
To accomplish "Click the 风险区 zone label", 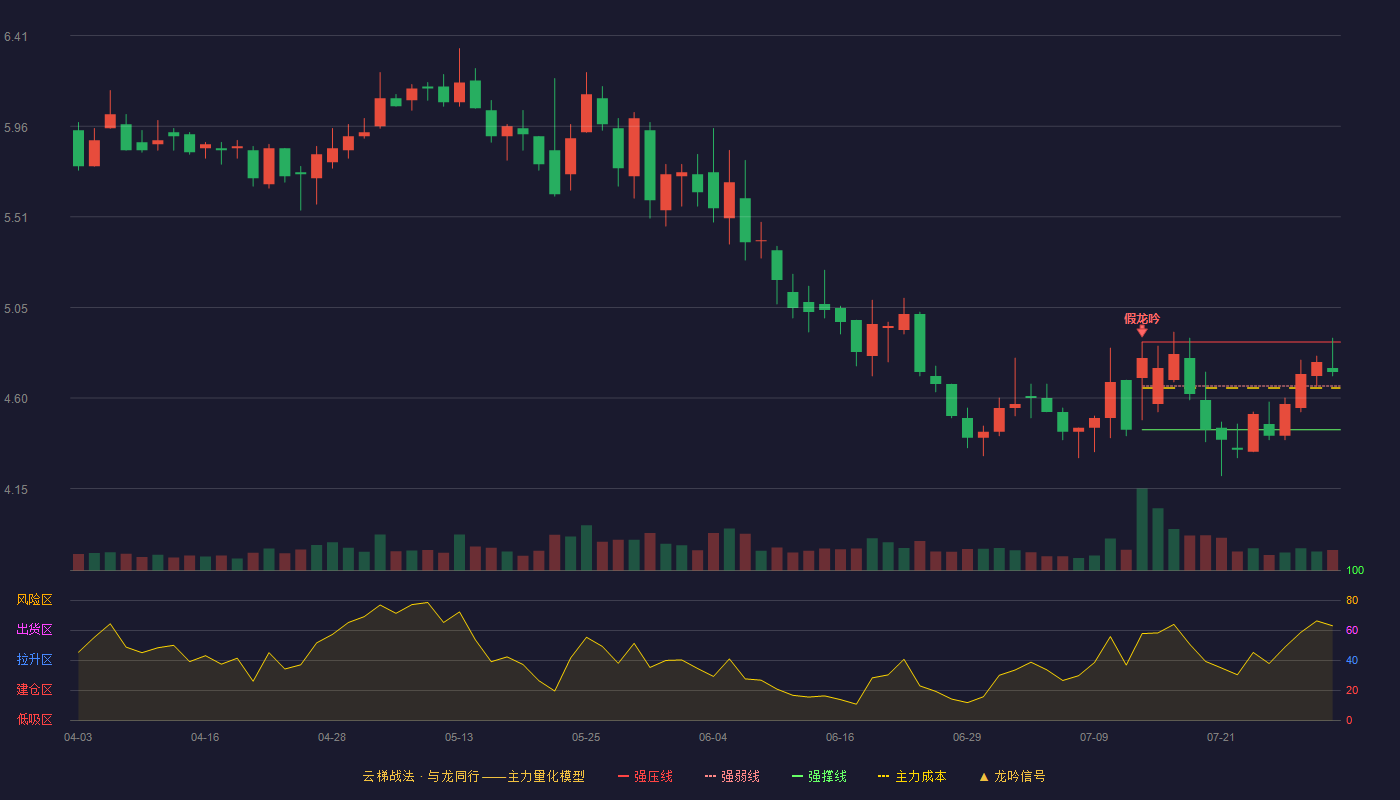I will tap(34, 600).
